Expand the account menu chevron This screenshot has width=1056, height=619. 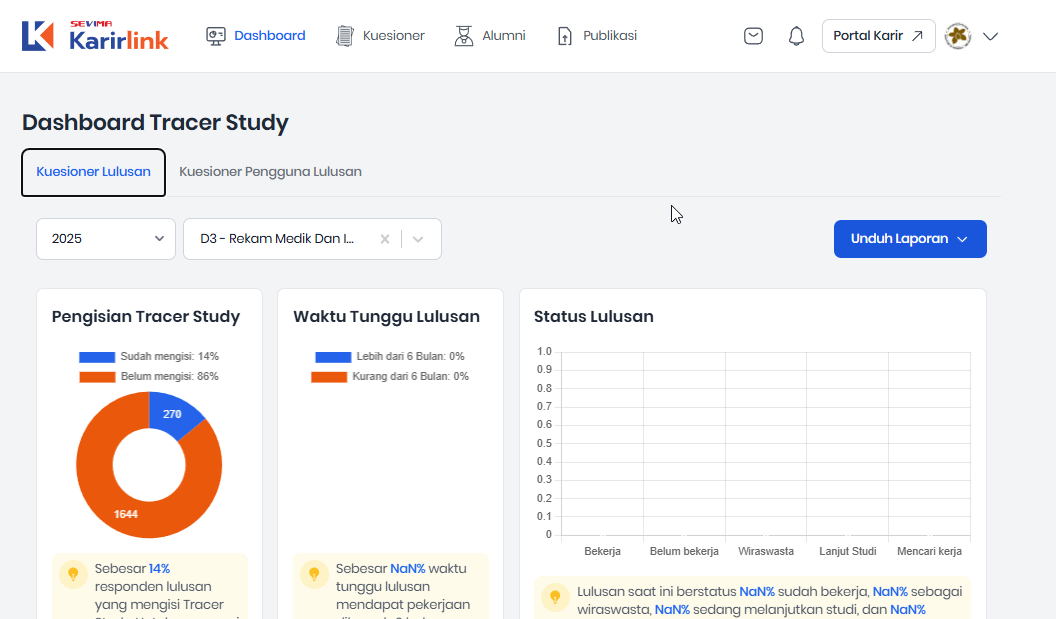point(990,36)
